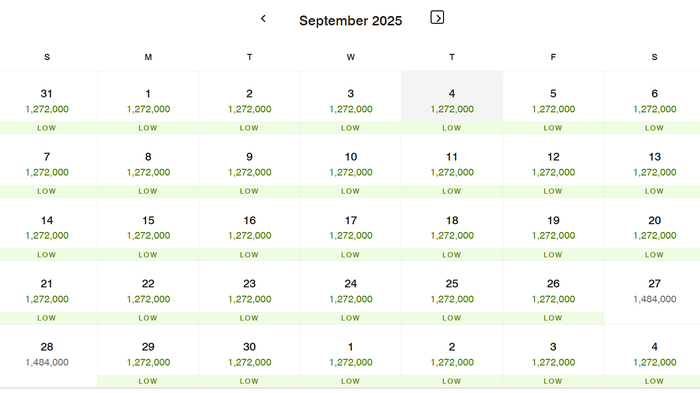Advance to next month arrow
Viewport: 700px width, 393px height.
pos(437,17)
